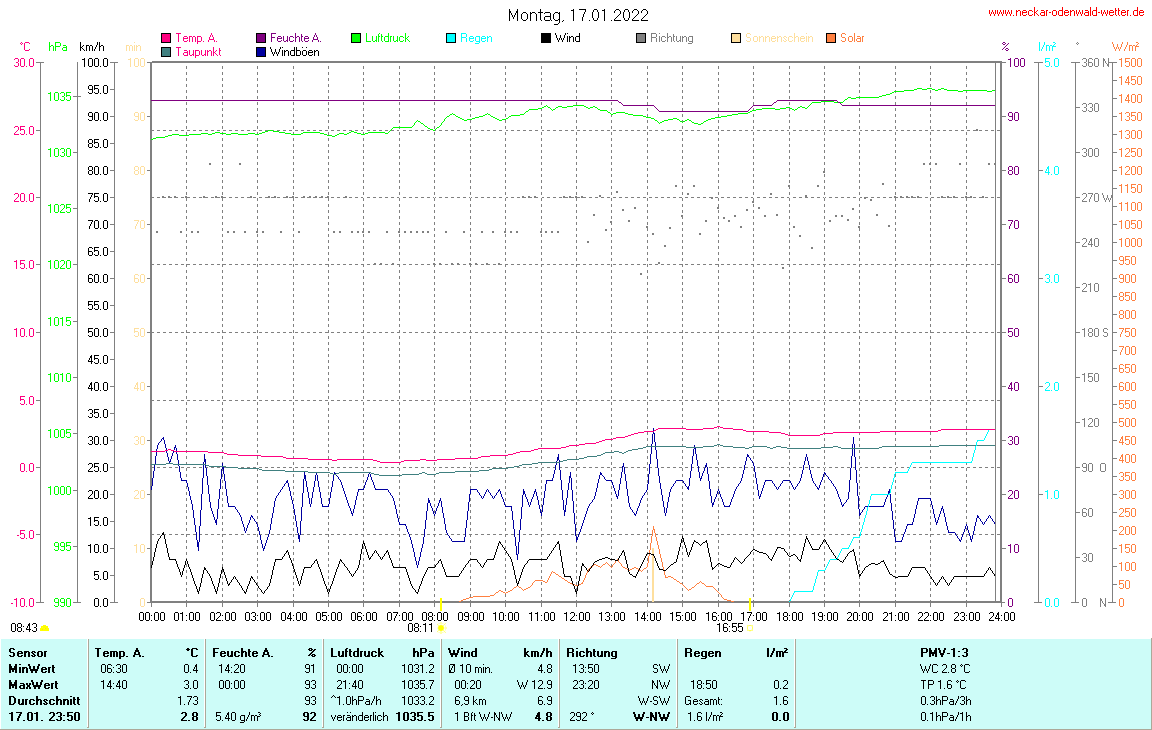Click the 24:00 time axis label
1152x730 pixels.
point(1001,618)
